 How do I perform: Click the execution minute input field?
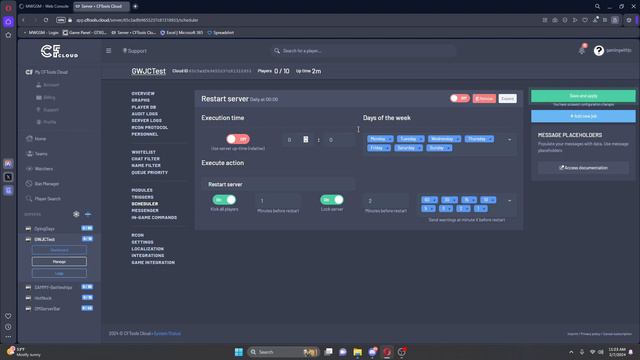click(340, 140)
